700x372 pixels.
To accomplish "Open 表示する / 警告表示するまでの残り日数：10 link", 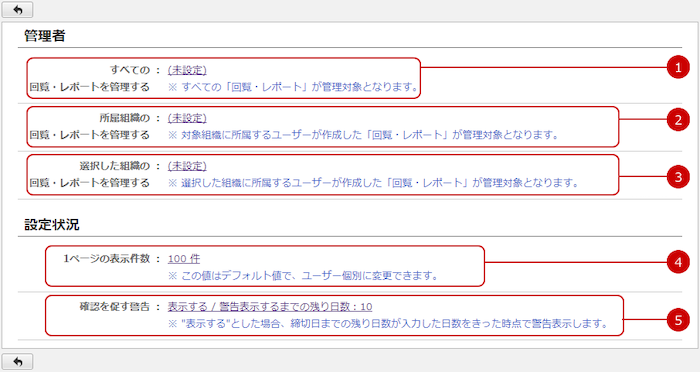I will coord(270,306).
